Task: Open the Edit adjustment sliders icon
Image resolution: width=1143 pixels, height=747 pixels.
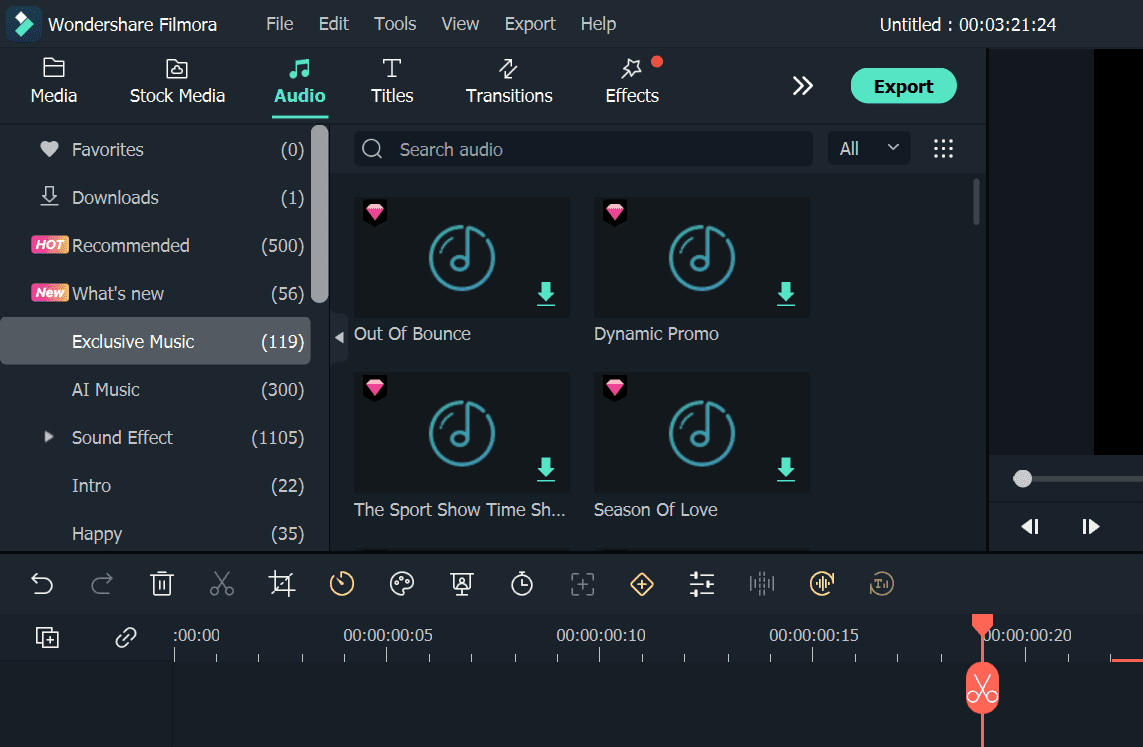Action: (702, 584)
